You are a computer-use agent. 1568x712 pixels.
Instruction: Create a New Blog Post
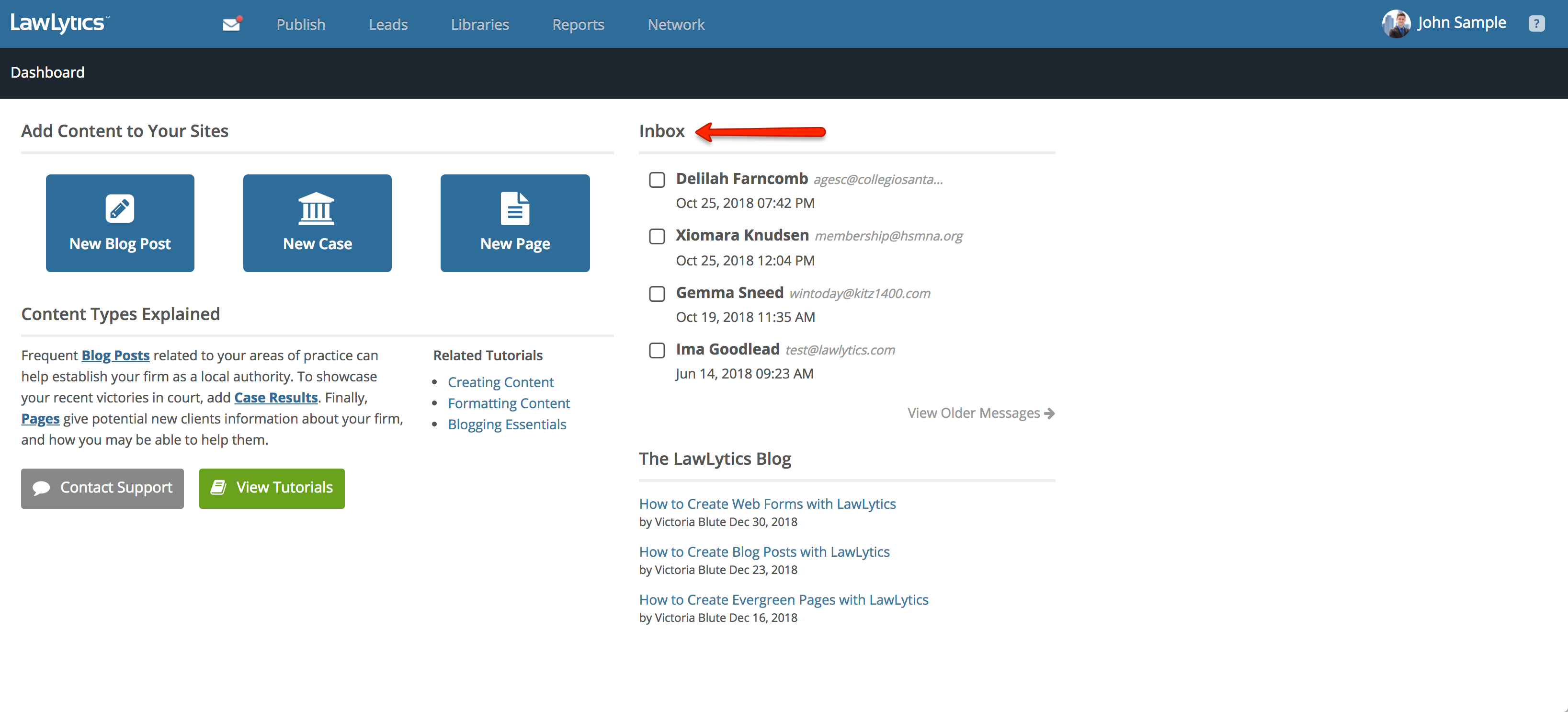[120, 223]
